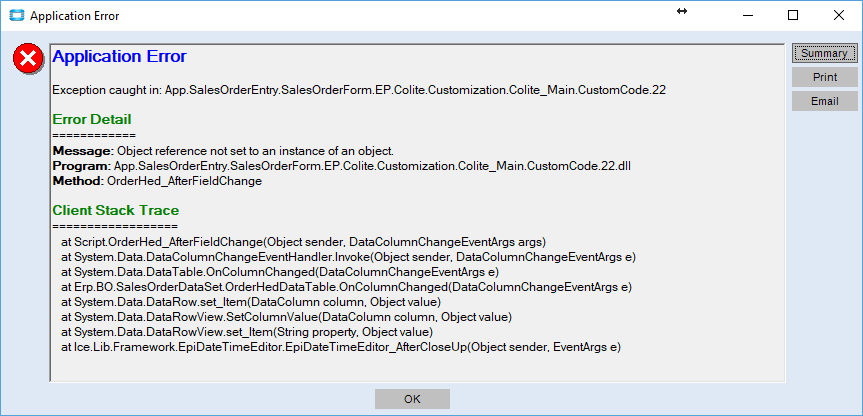863x416 pixels.
Task: Click the Client Stack Trace heading
Action: coord(116,210)
